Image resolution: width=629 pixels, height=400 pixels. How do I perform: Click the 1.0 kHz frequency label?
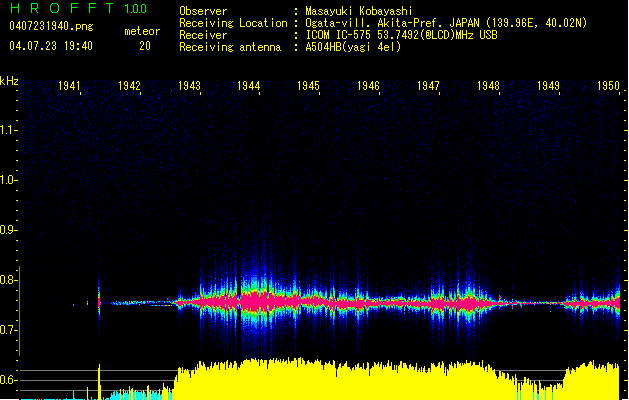coord(8,180)
